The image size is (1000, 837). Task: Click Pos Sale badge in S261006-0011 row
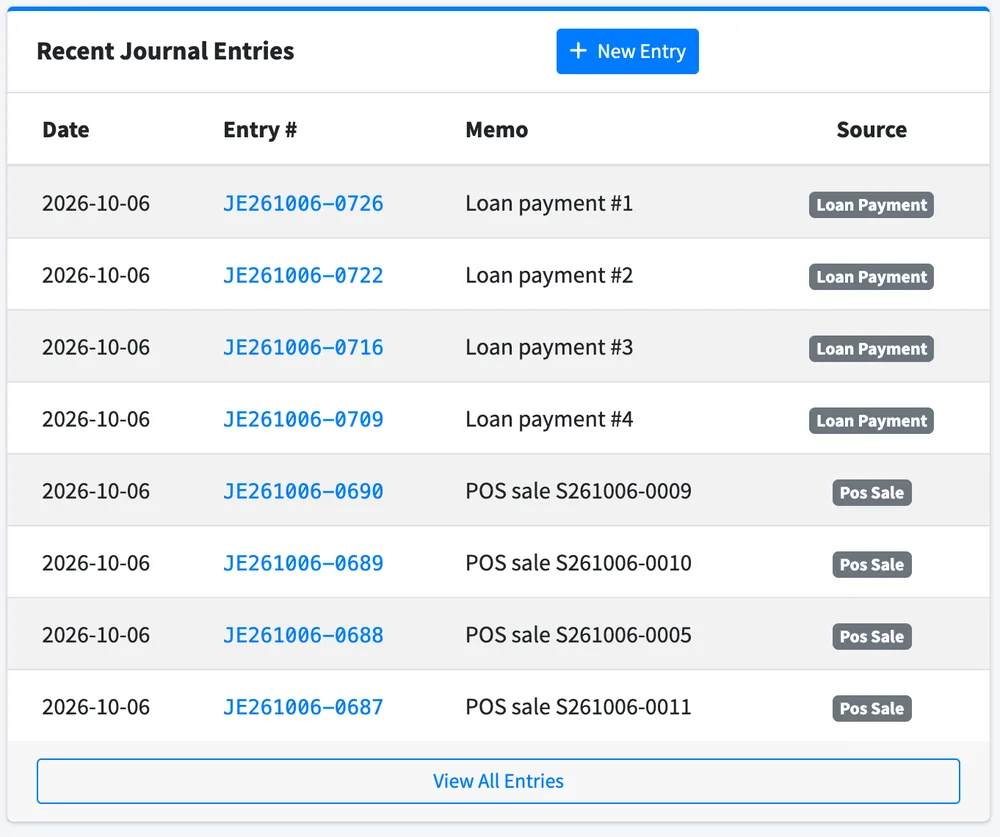[872, 709]
